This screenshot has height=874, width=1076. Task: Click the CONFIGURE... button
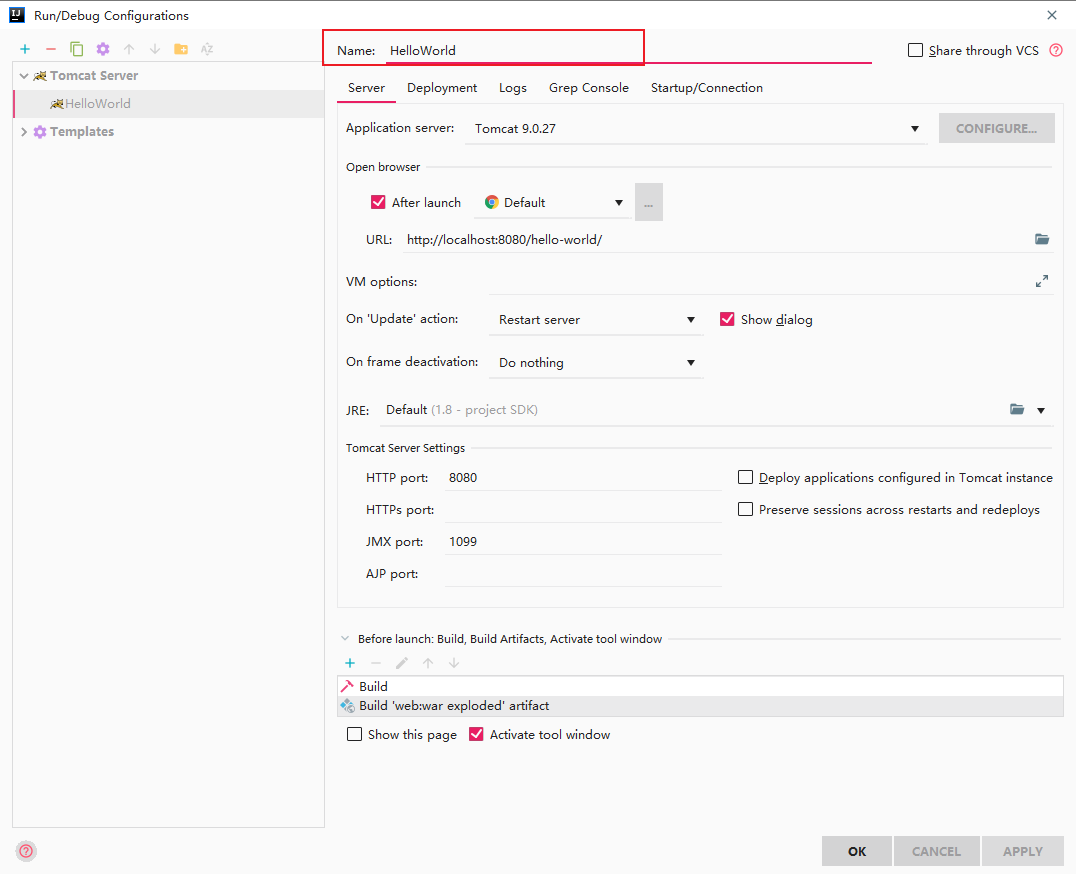pyautogui.click(x=996, y=128)
